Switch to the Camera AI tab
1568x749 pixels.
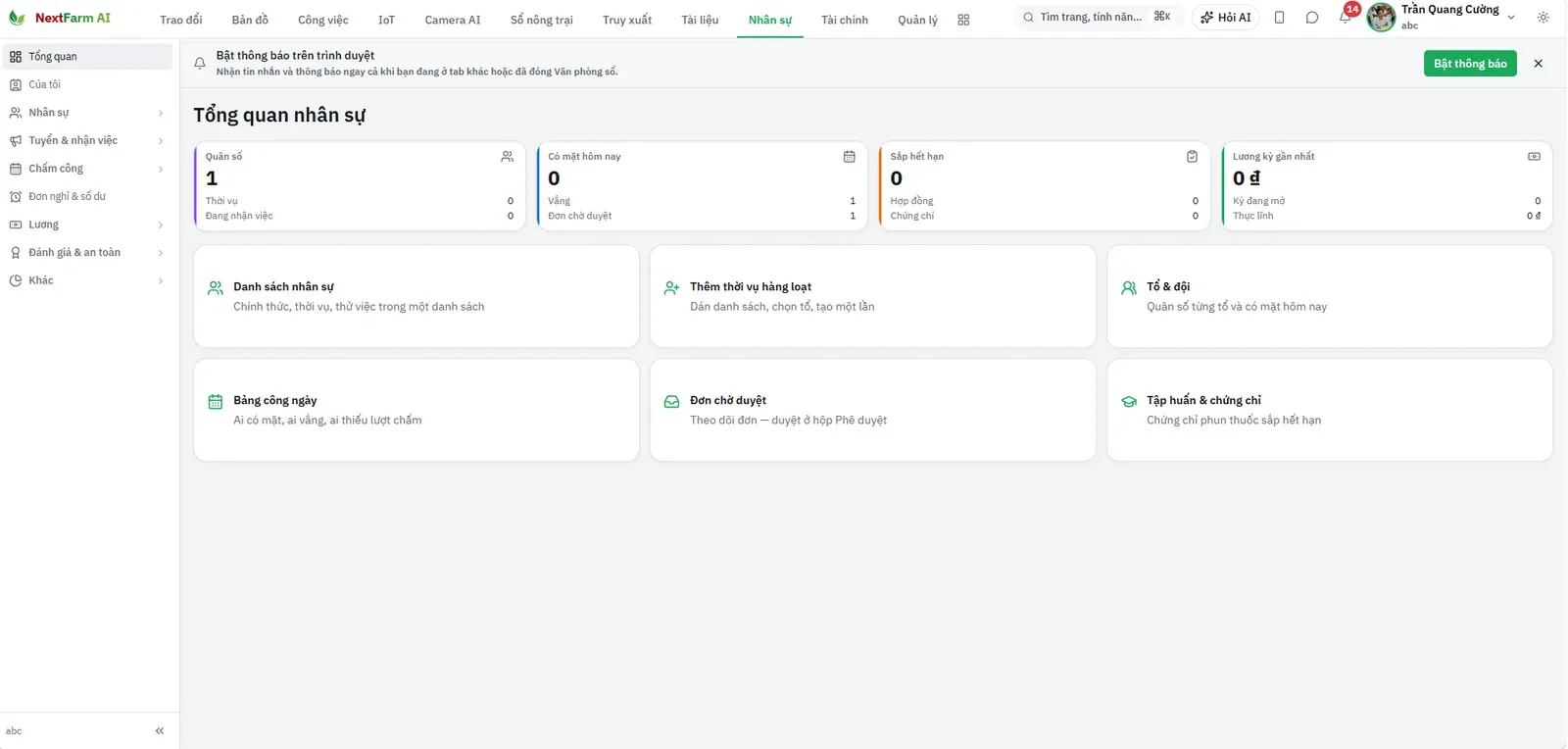[453, 20]
